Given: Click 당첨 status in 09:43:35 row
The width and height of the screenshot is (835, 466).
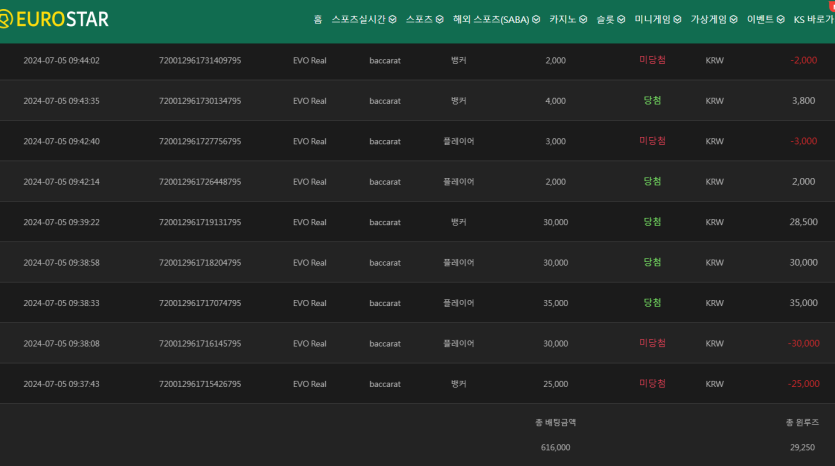Looking at the screenshot, I should [x=652, y=101].
